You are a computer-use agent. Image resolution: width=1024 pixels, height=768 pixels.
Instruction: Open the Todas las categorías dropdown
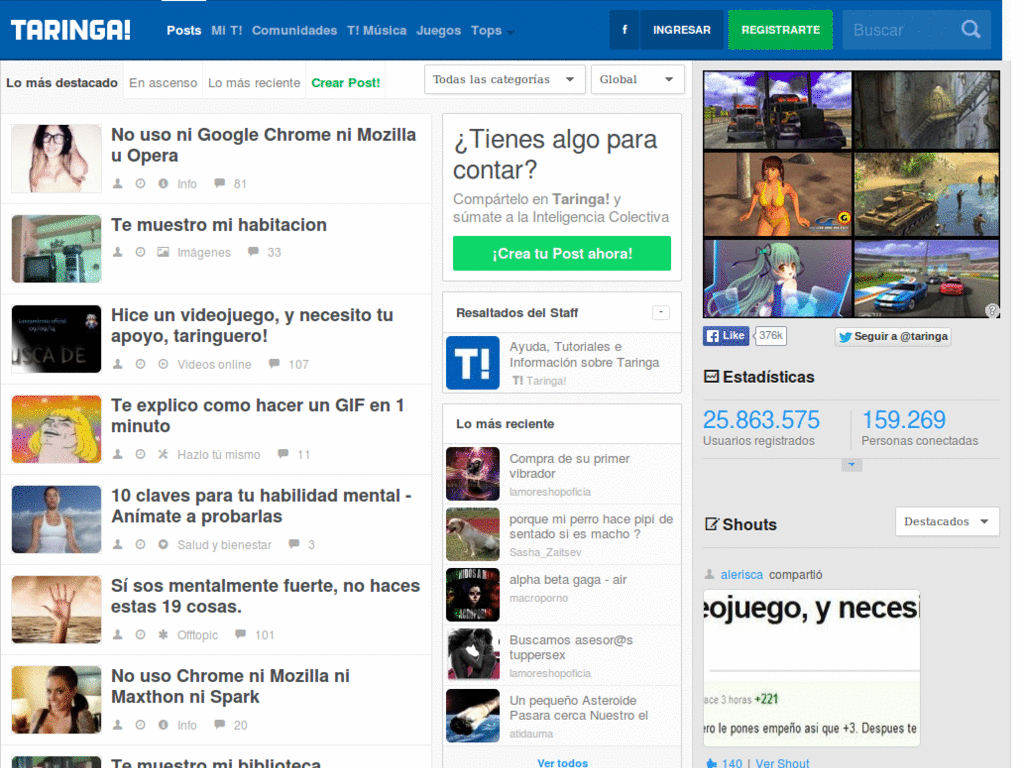pyautogui.click(x=504, y=79)
